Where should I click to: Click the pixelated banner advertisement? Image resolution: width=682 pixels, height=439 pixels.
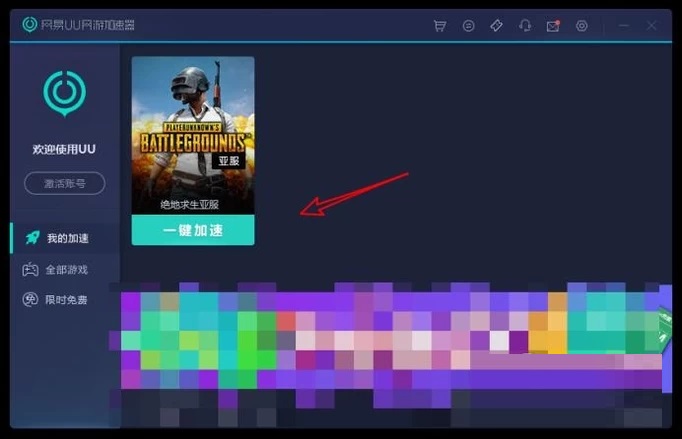point(391,353)
